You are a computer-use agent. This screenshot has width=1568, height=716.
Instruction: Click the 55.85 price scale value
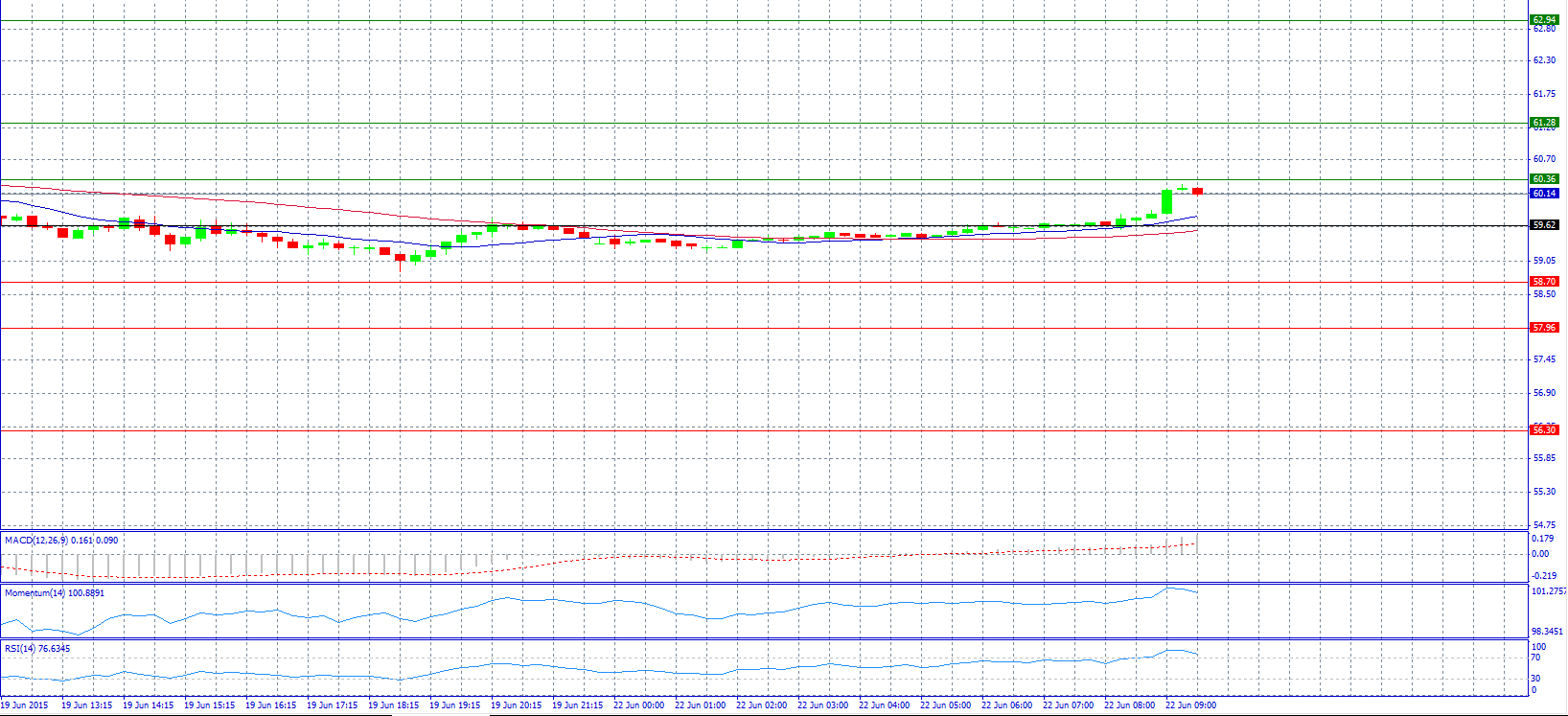pos(1544,458)
